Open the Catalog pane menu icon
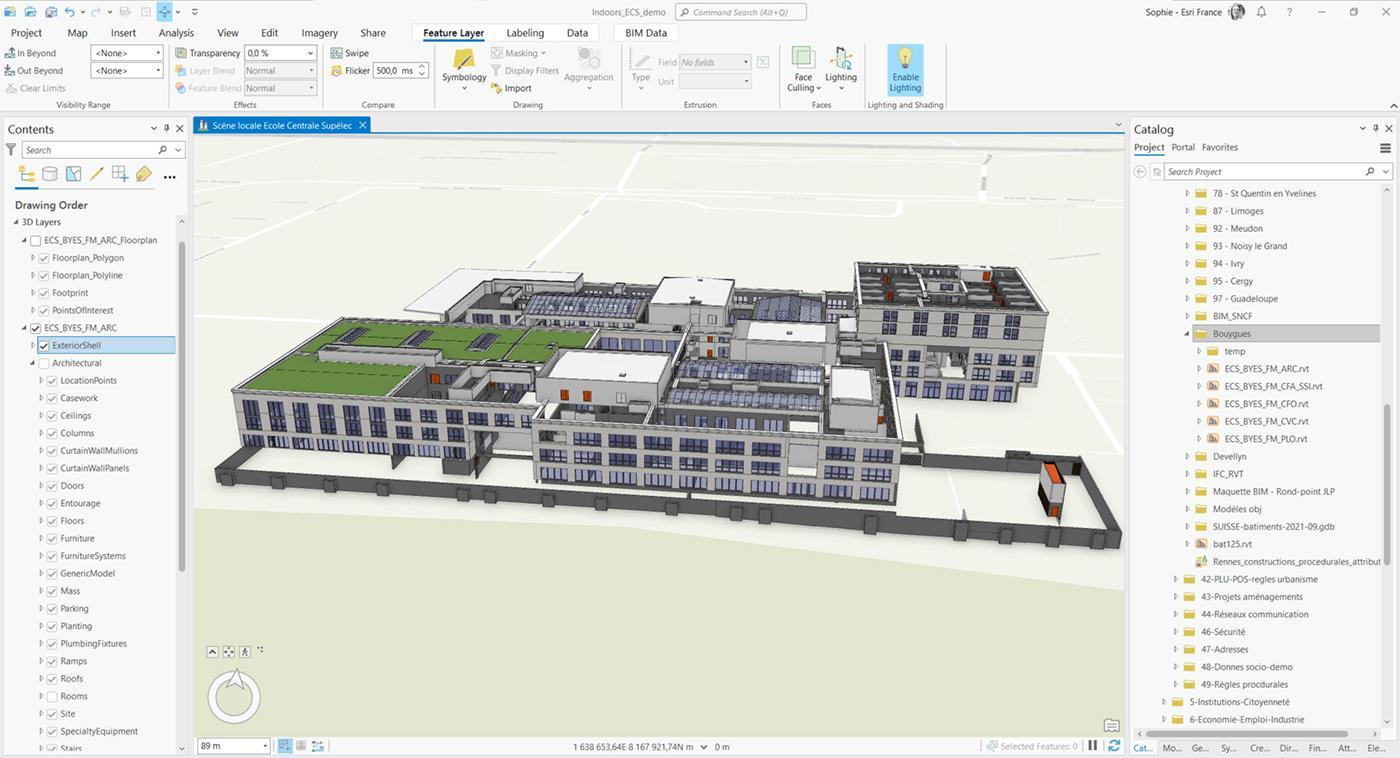This screenshot has width=1400, height=758. point(1385,148)
